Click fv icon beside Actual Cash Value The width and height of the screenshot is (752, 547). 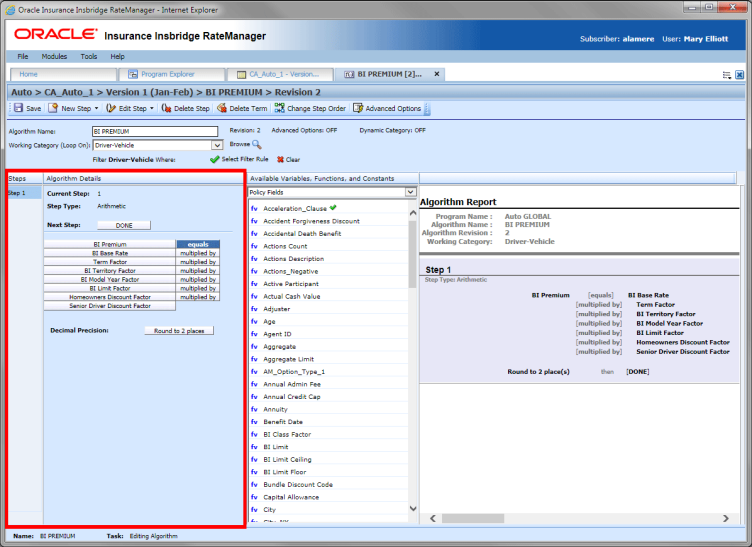pyautogui.click(x=254, y=296)
